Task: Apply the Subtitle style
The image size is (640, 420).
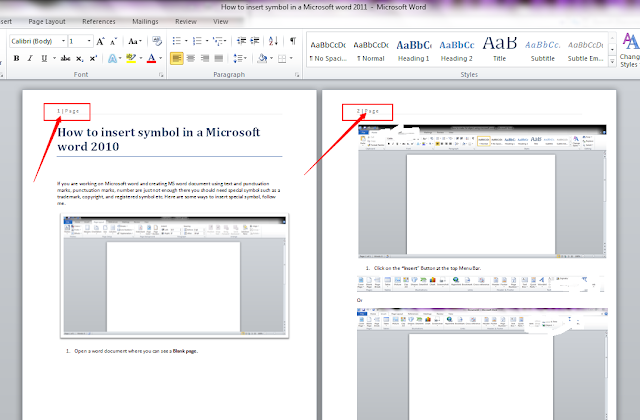Action: (543, 50)
